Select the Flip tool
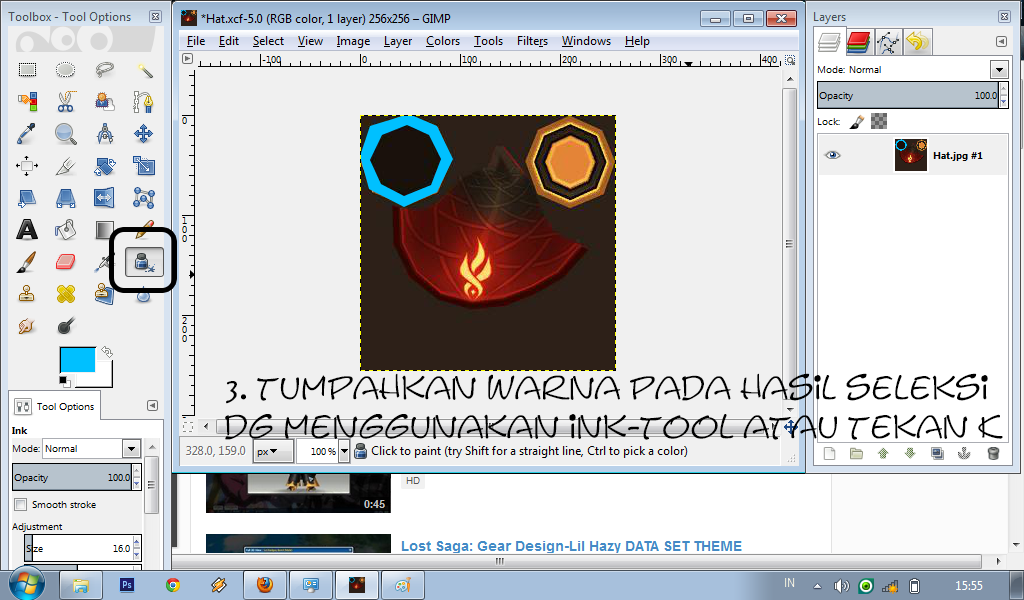This screenshot has width=1024, height=600. click(x=104, y=198)
